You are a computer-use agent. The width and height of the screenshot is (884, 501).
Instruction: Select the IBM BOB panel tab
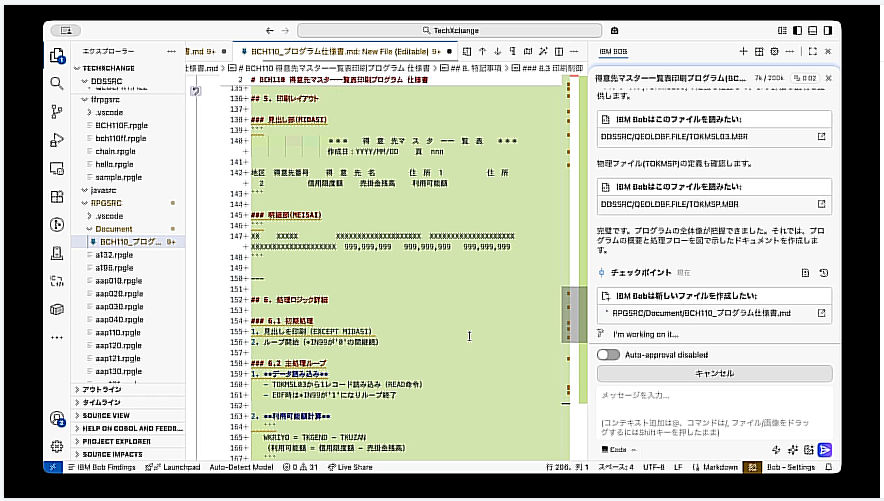613,51
